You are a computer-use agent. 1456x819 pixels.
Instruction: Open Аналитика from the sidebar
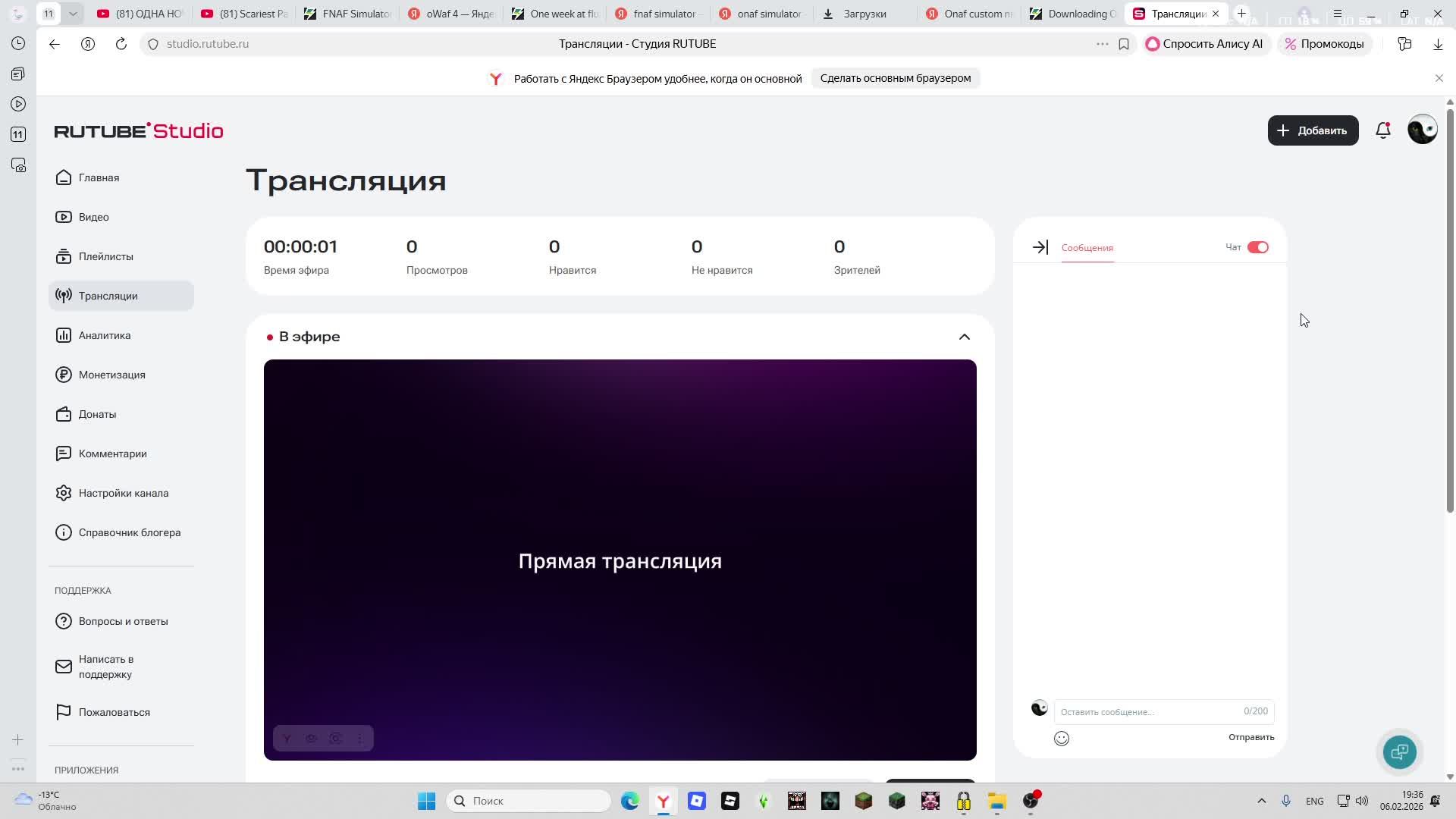click(x=105, y=335)
